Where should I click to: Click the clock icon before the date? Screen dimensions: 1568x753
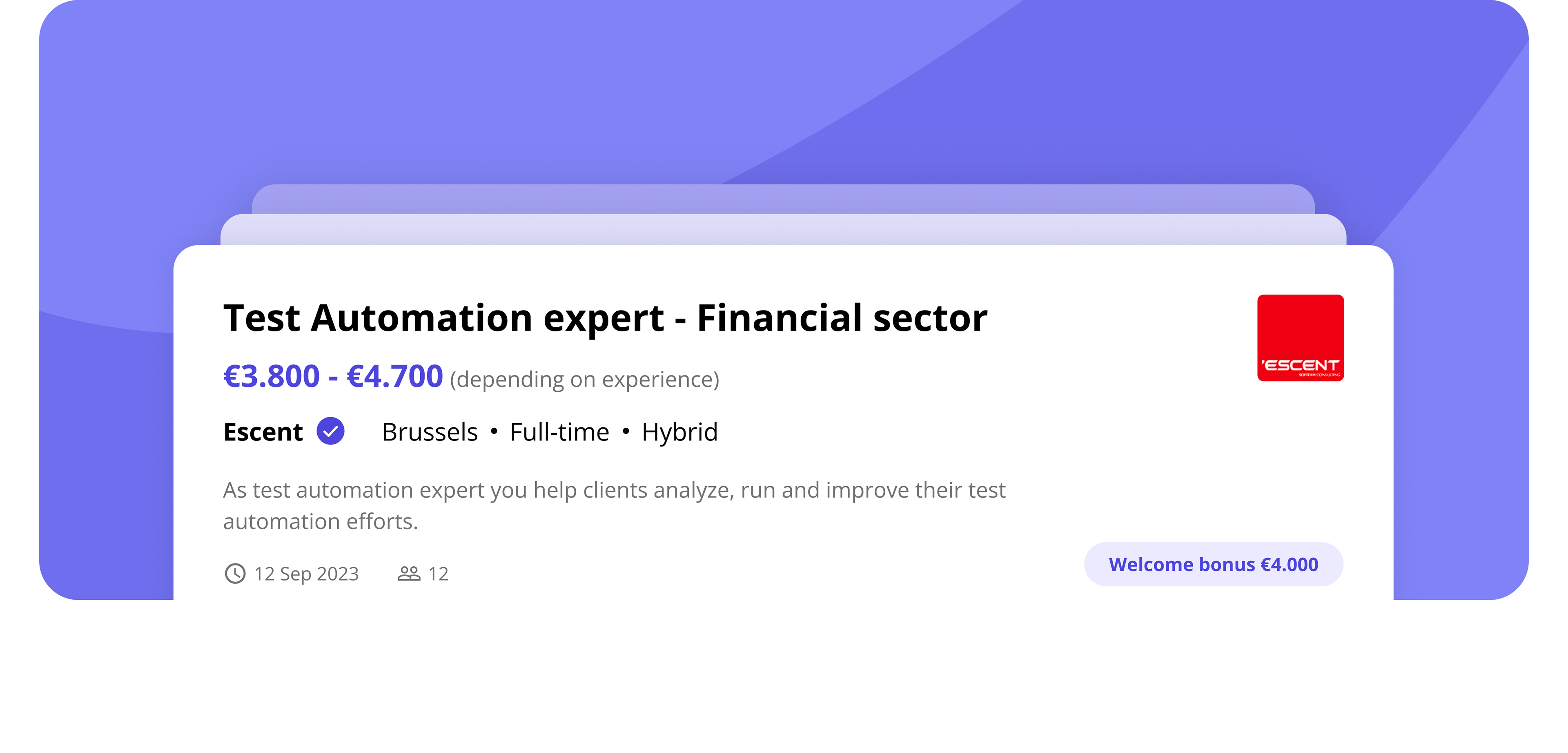(235, 573)
